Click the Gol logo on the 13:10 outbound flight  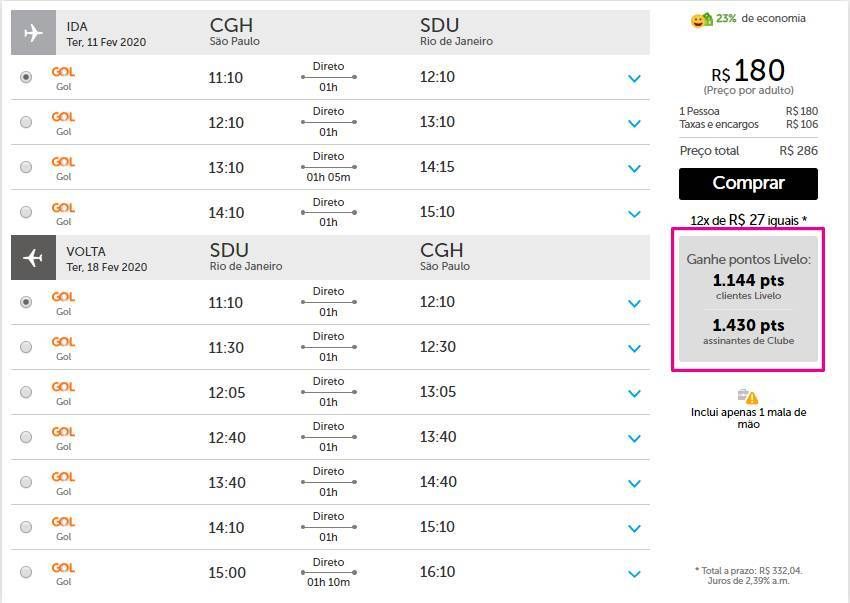tap(63, 162)
